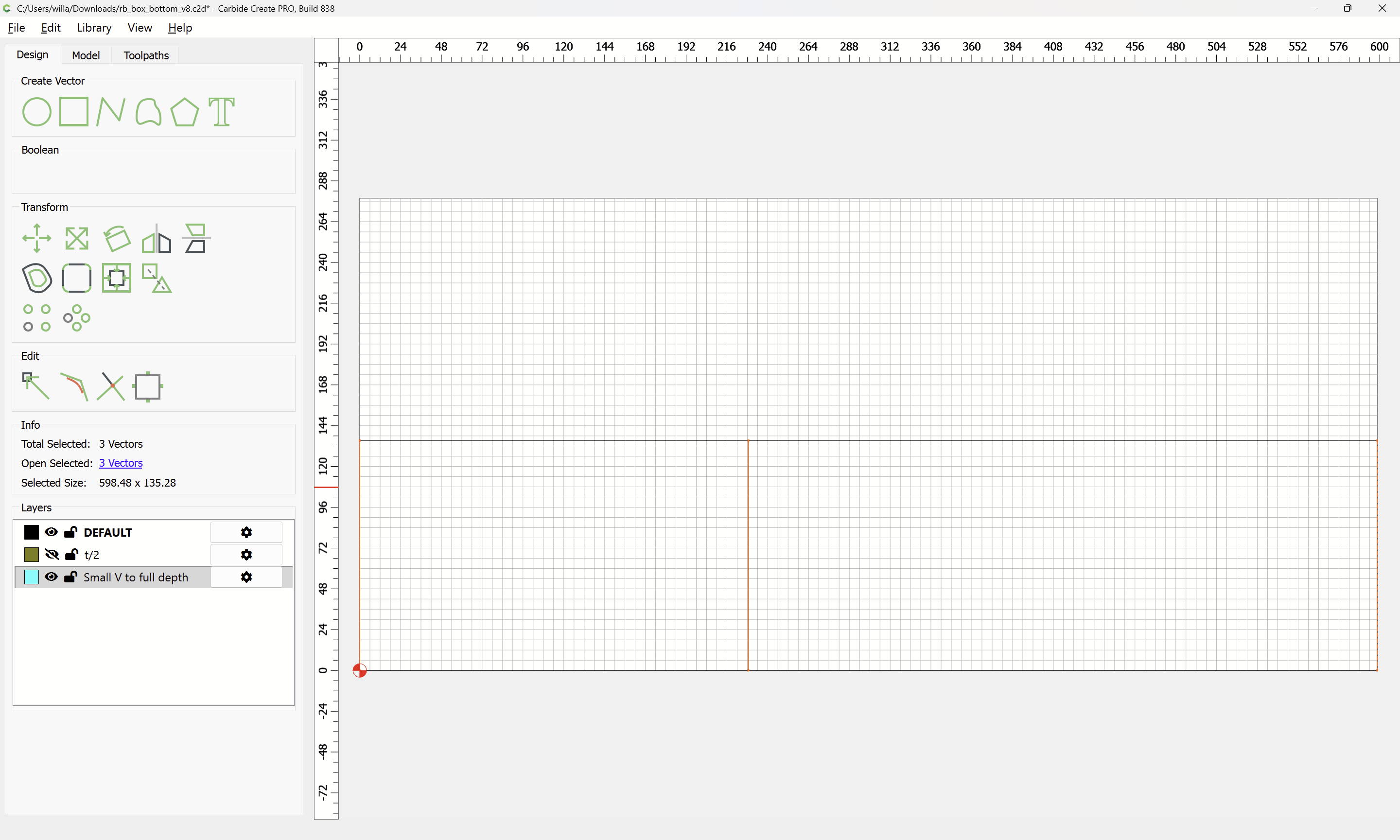Select the Rectangle create vector tool
The height and width of the screenshot is (840, 1400).
pyautogui.click(x=73, y=111)
